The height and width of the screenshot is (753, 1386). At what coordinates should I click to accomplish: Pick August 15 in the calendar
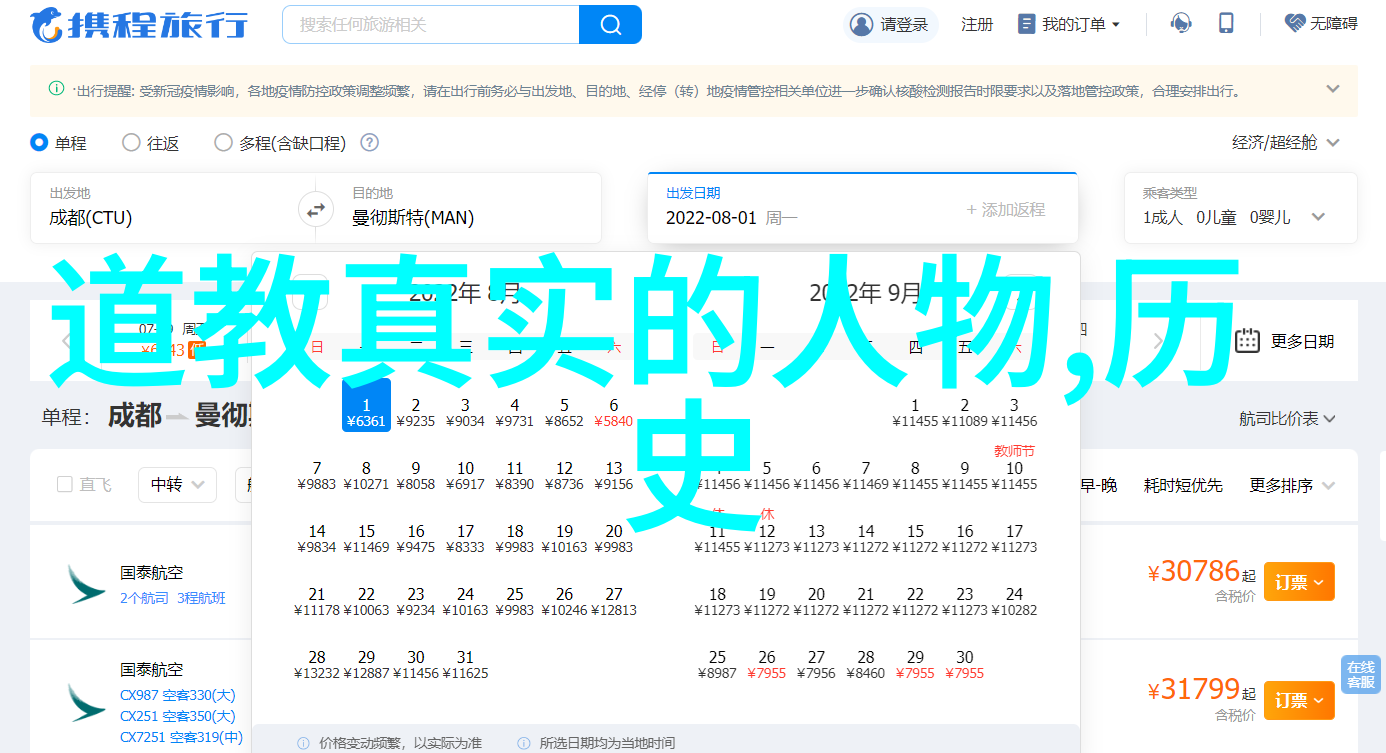pos(366,538)
